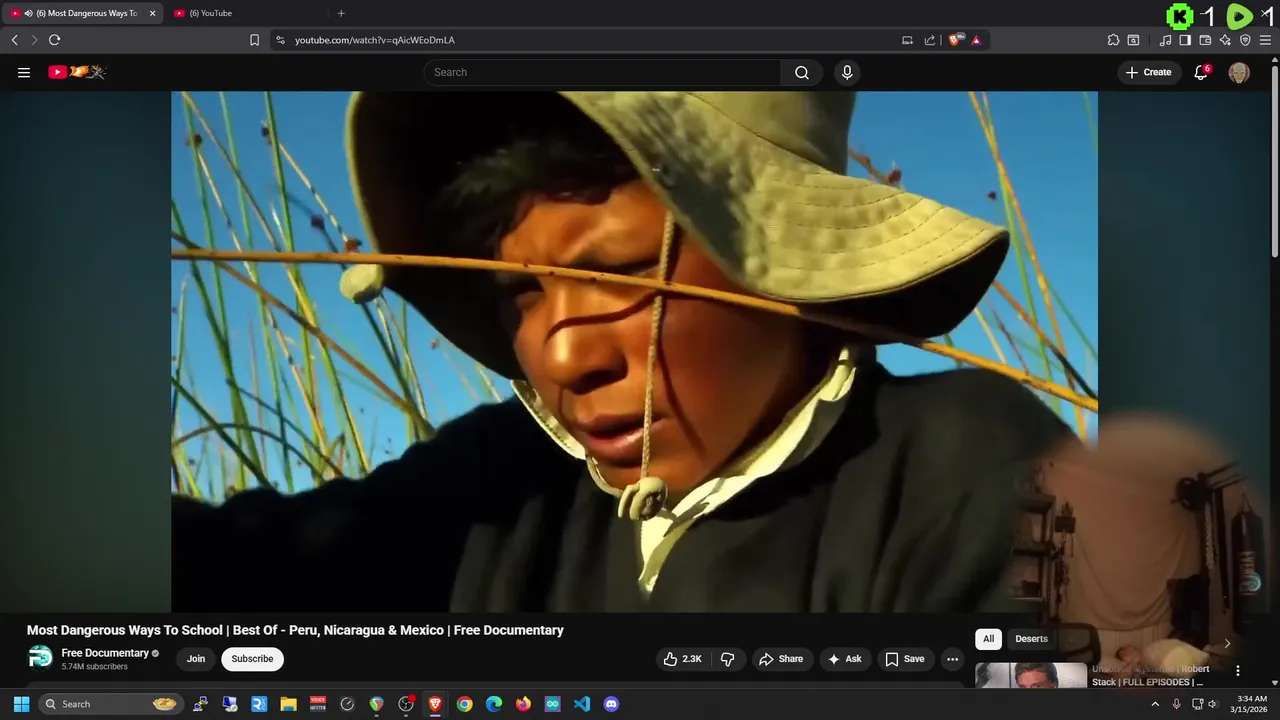Open the green Kick overlay icon
The width and height of the screenshot is (1280, 720).
(x=1180, y=16)
